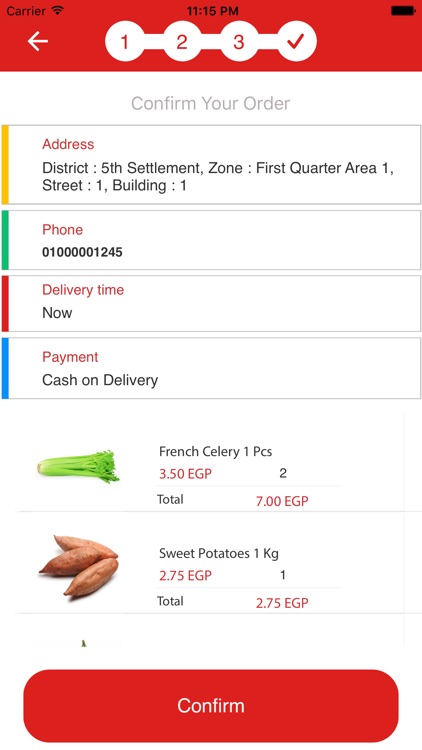Select the checkmark confirmation step
Screen dimensions: 422x750
tap(297, 42)
